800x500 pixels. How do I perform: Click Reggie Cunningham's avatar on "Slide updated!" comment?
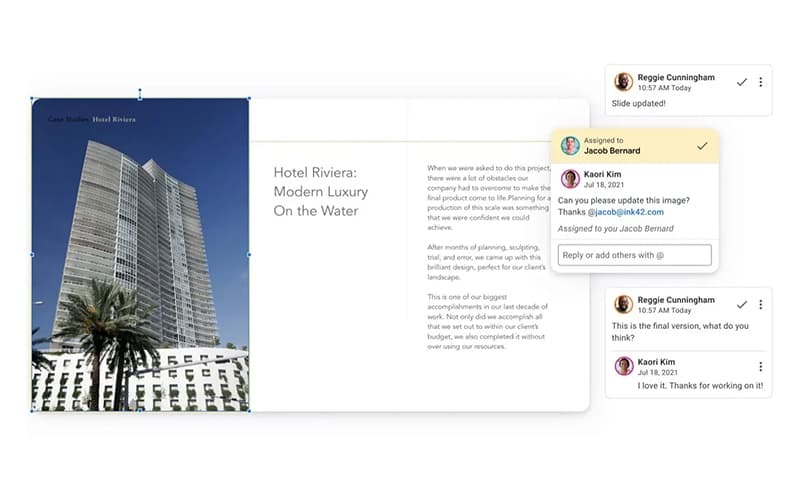pyautogui.click(x=623, y=82)
